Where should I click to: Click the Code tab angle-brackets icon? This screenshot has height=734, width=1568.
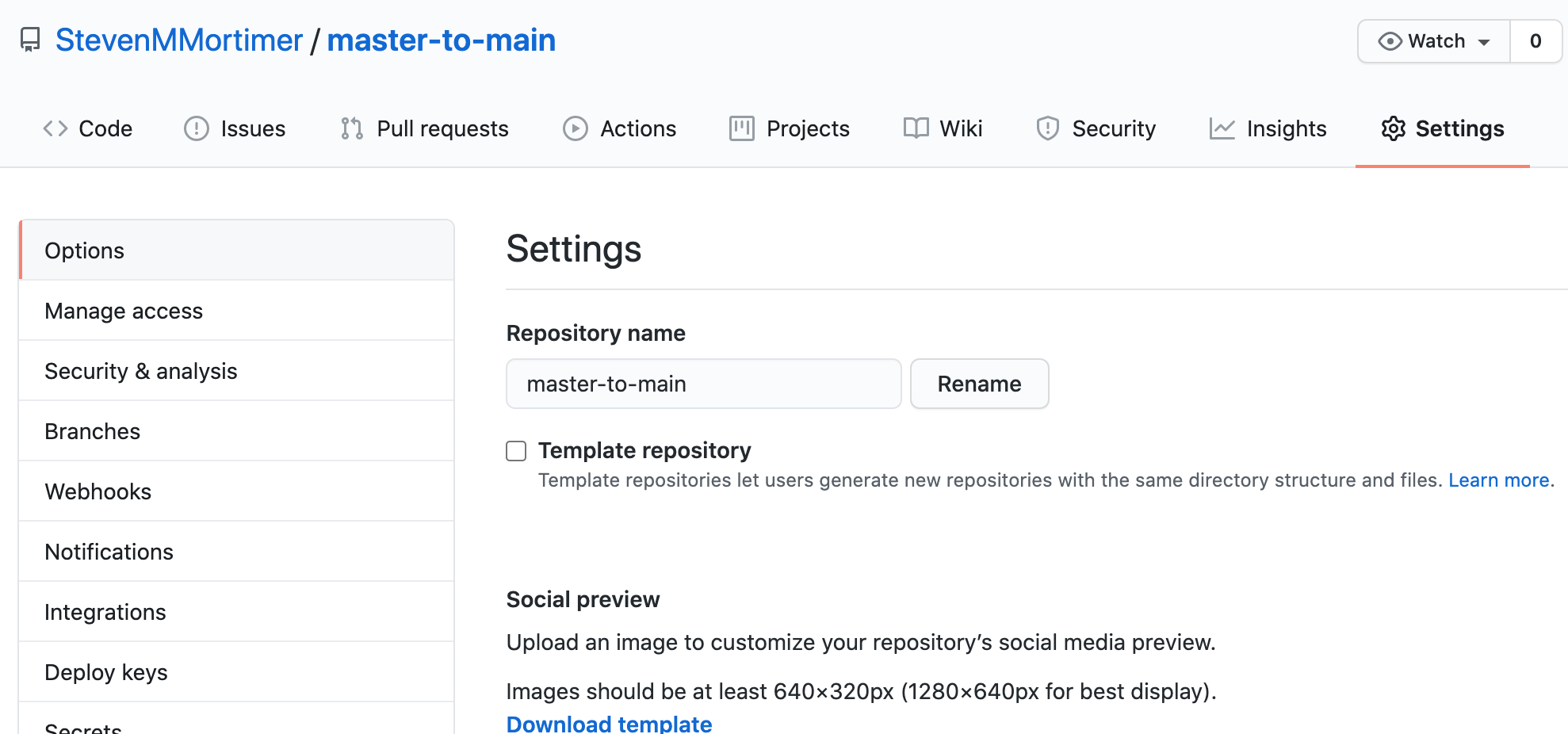click(55, 128)
